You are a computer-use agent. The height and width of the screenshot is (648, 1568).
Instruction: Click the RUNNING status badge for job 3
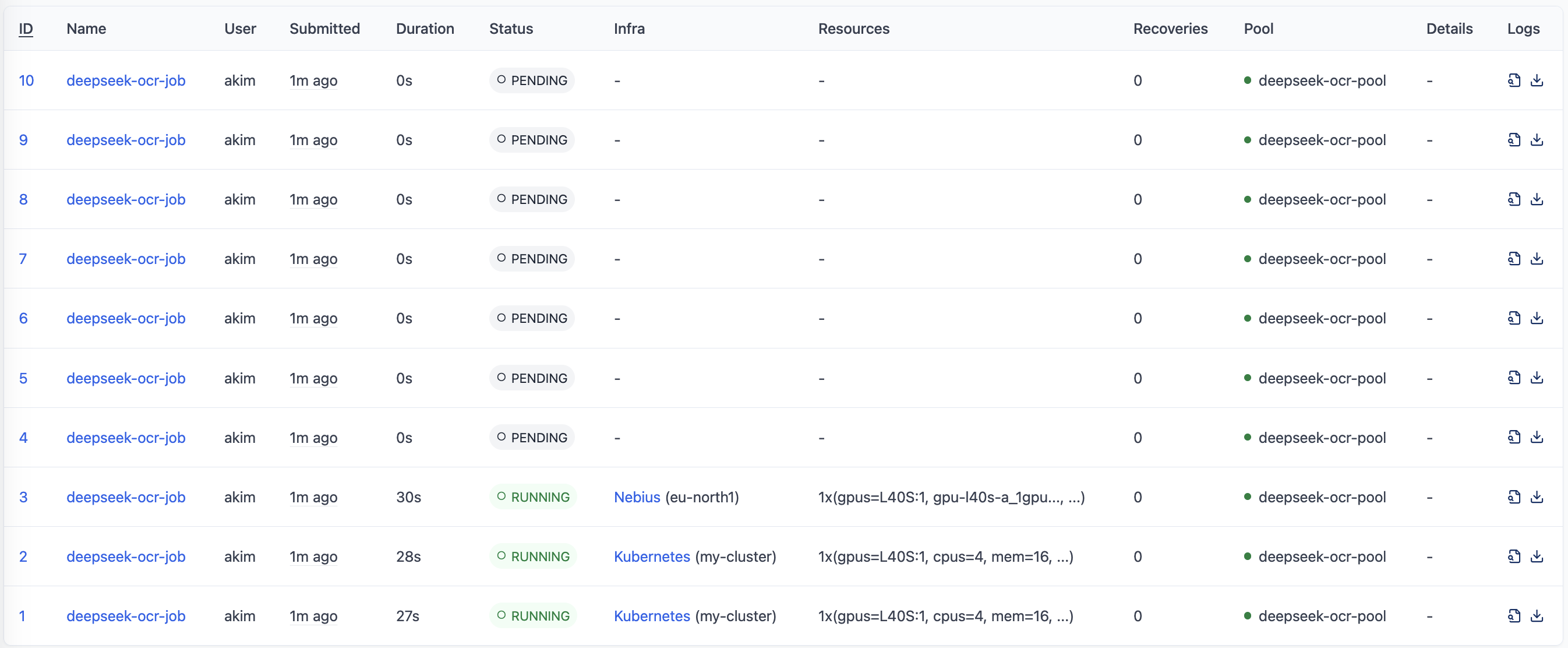pos(532,497)
